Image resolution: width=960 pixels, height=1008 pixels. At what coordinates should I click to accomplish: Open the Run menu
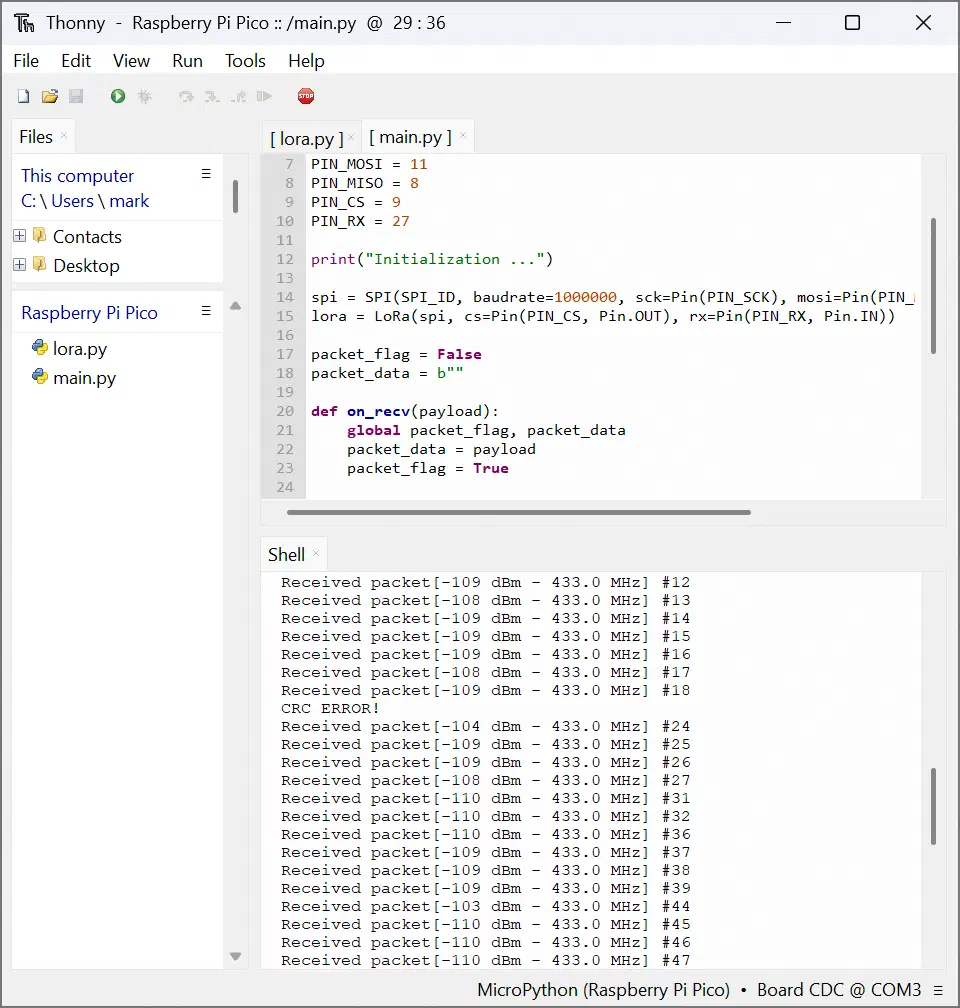(187, 61)
